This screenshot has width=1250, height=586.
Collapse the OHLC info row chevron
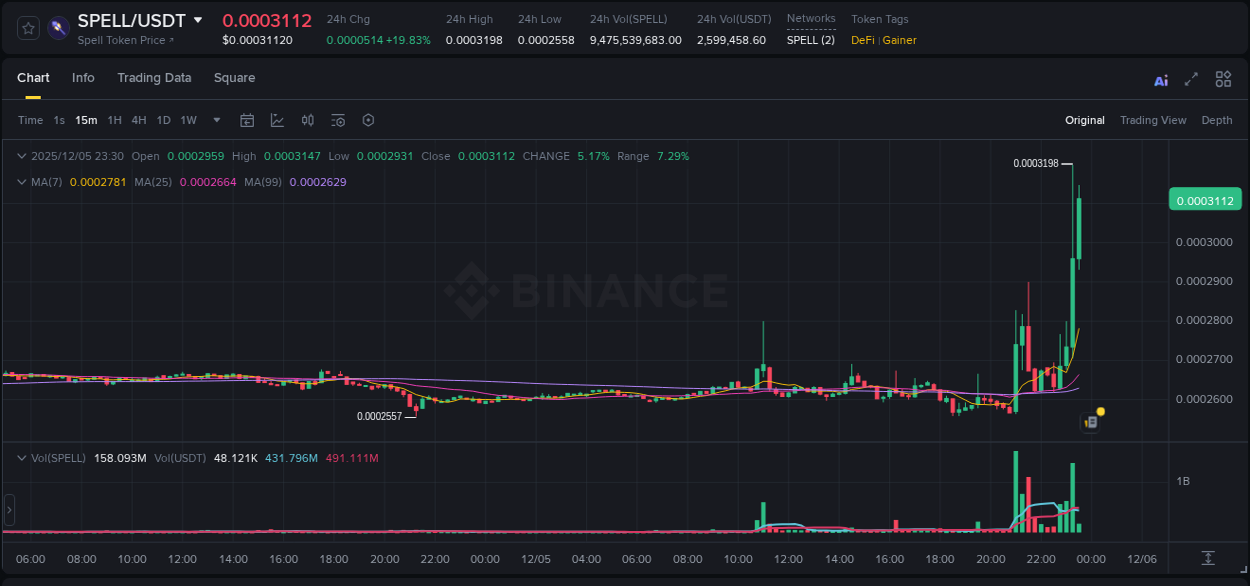(22, 156)
